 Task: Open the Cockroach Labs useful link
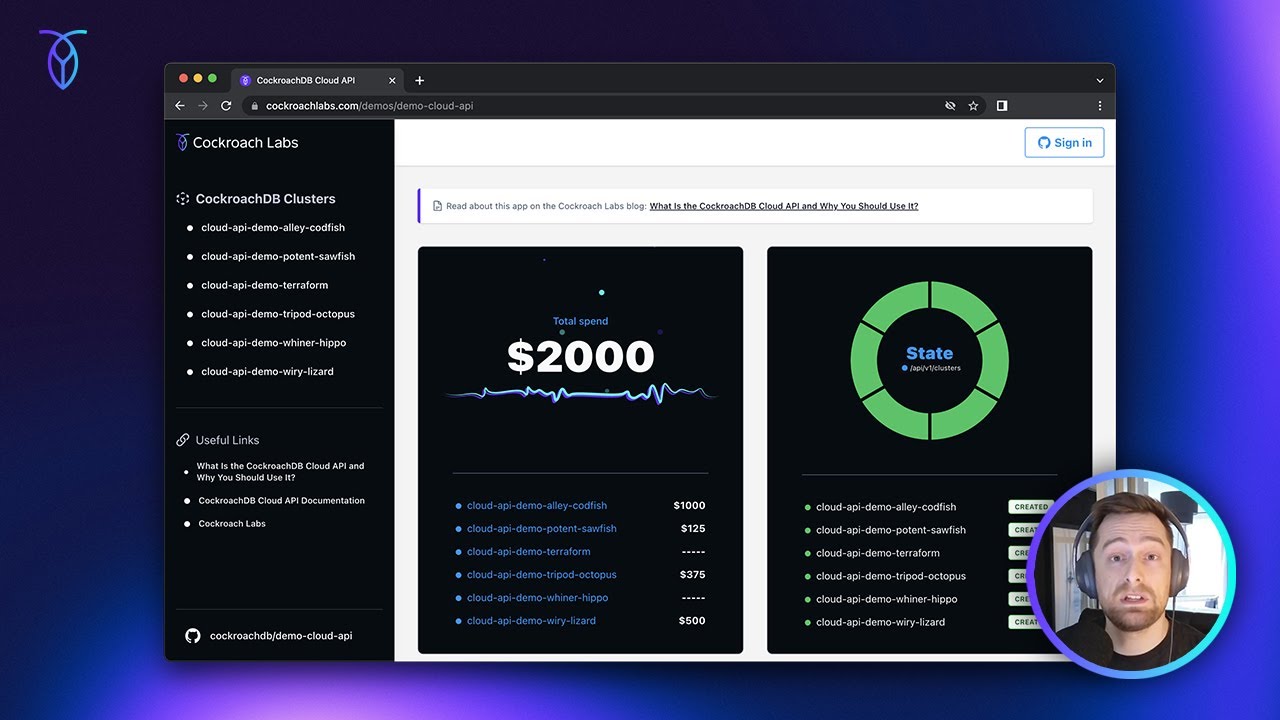pos(232,524)
